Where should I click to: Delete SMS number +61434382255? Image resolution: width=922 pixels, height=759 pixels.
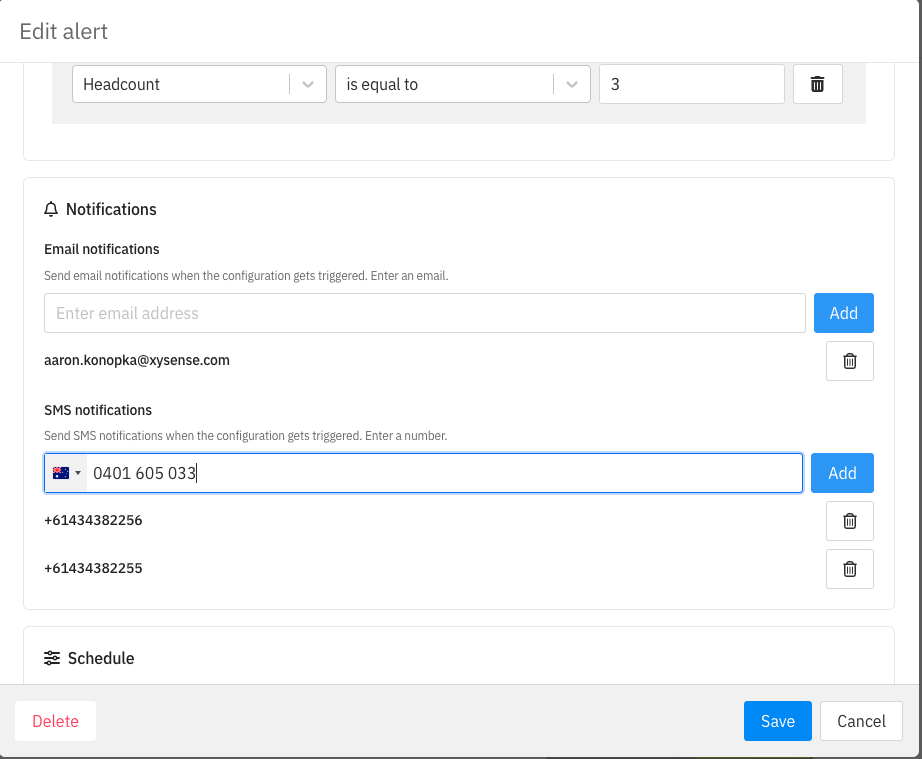(850, 569)
